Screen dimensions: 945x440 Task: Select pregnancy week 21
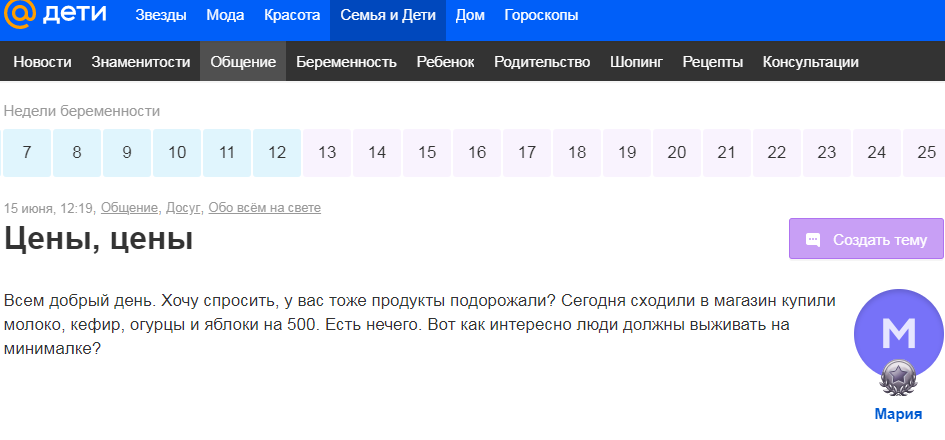[x=727, y=152]
